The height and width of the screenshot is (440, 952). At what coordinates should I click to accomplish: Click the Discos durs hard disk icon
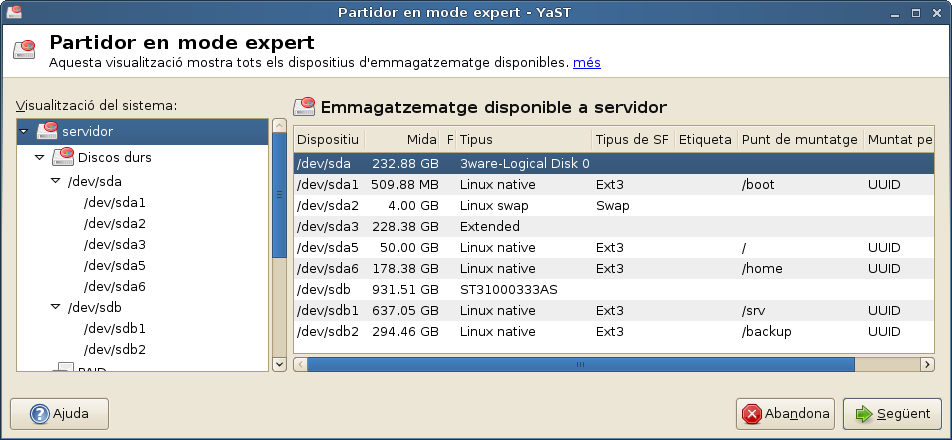click(x=64, y=156)
